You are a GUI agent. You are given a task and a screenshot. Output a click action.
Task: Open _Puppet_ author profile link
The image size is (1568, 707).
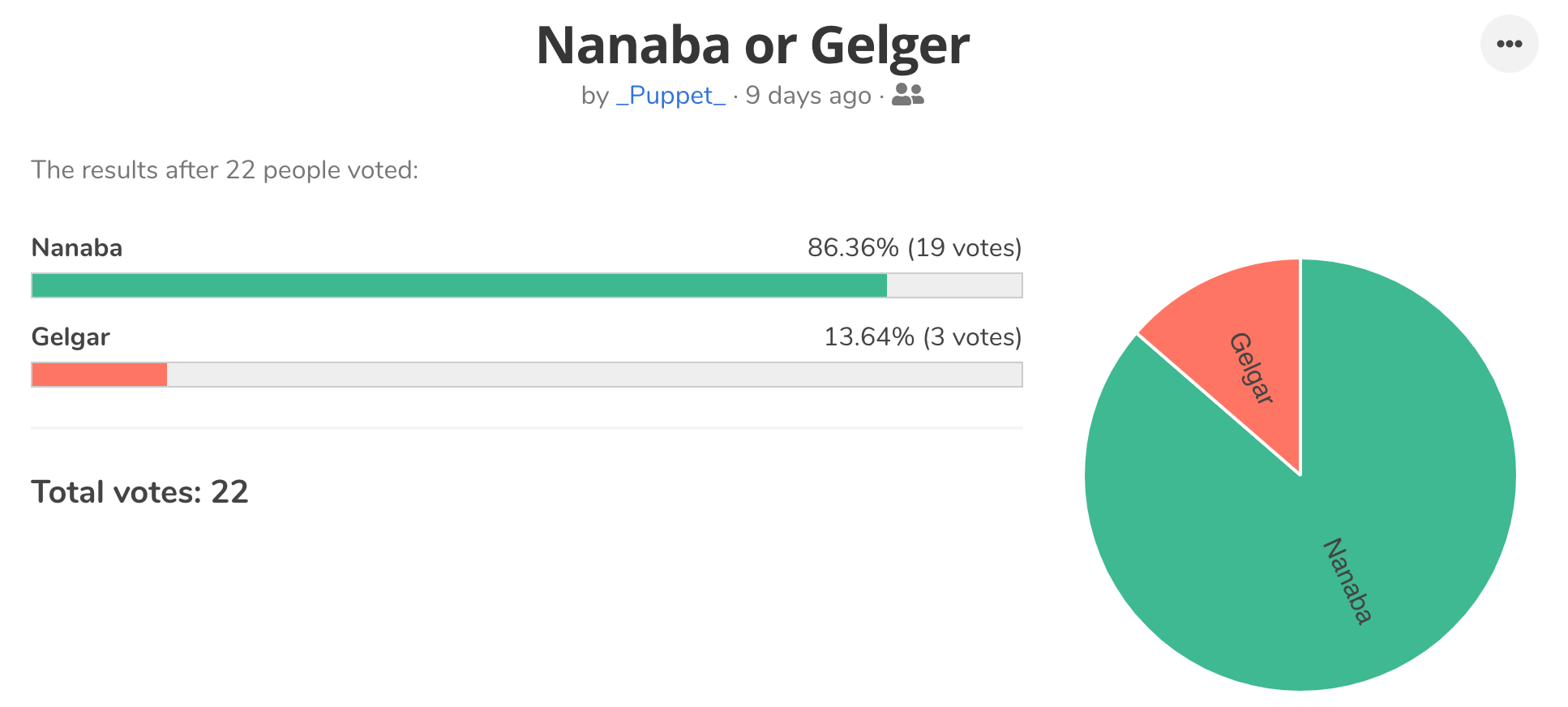(x=670, y=96)
